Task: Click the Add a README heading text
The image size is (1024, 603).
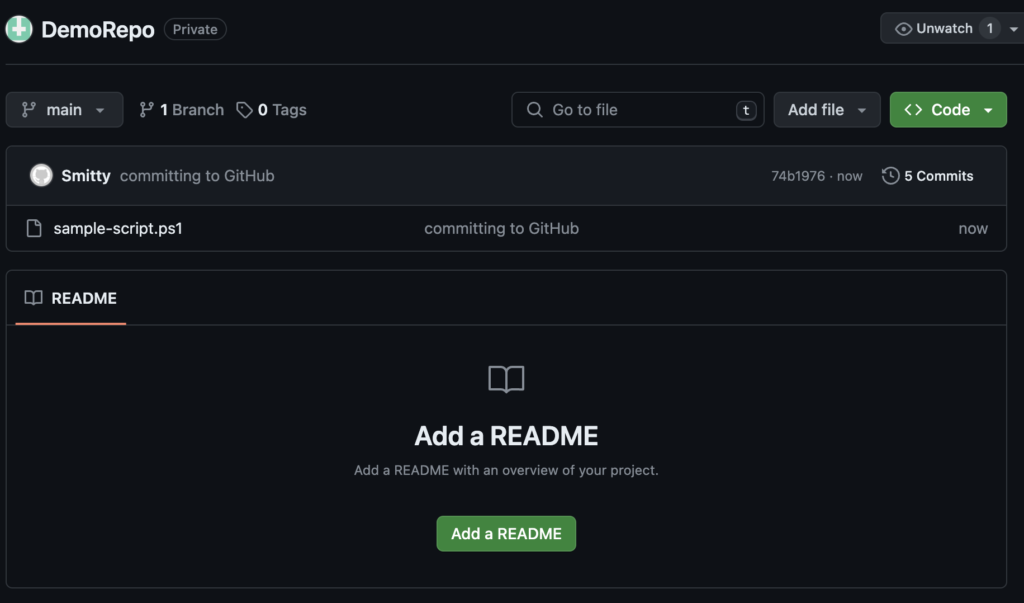Action: (506, 436)
